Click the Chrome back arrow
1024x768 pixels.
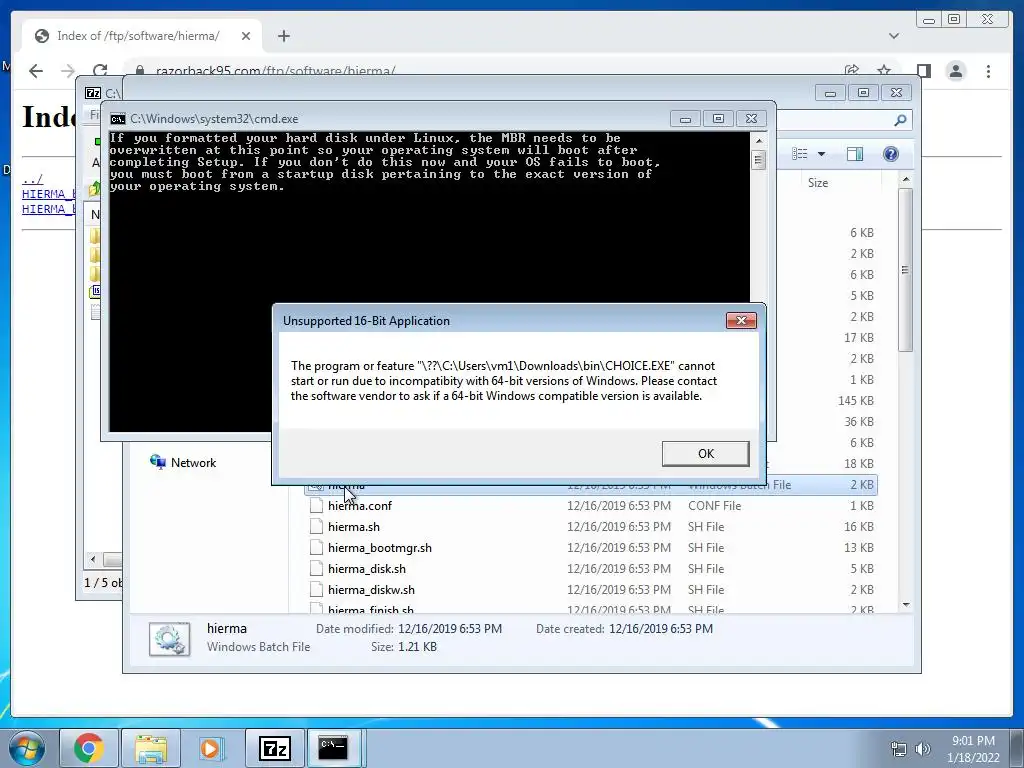(x=36, y=71)
